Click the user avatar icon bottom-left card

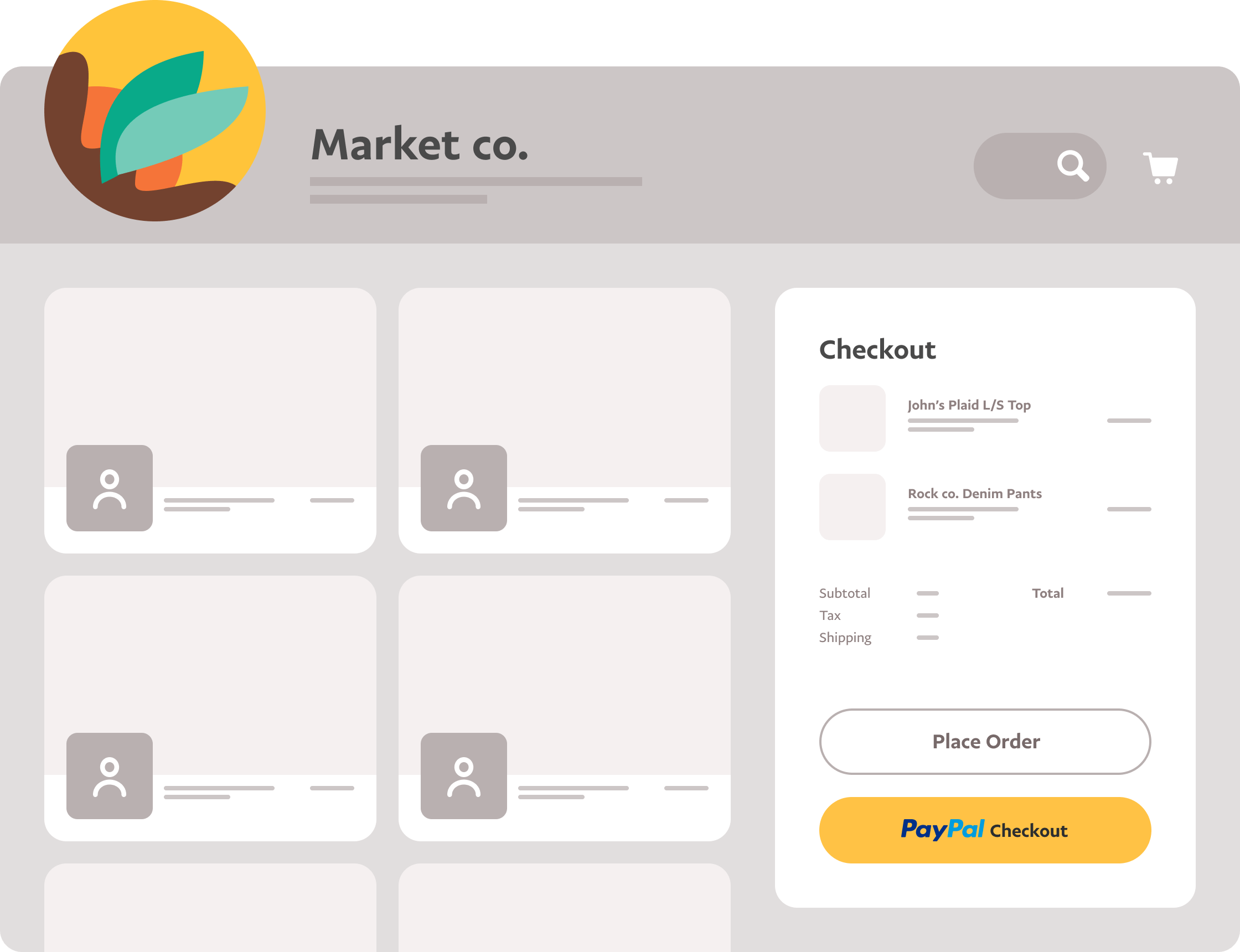pyautogui.click(x=110, y=776)
